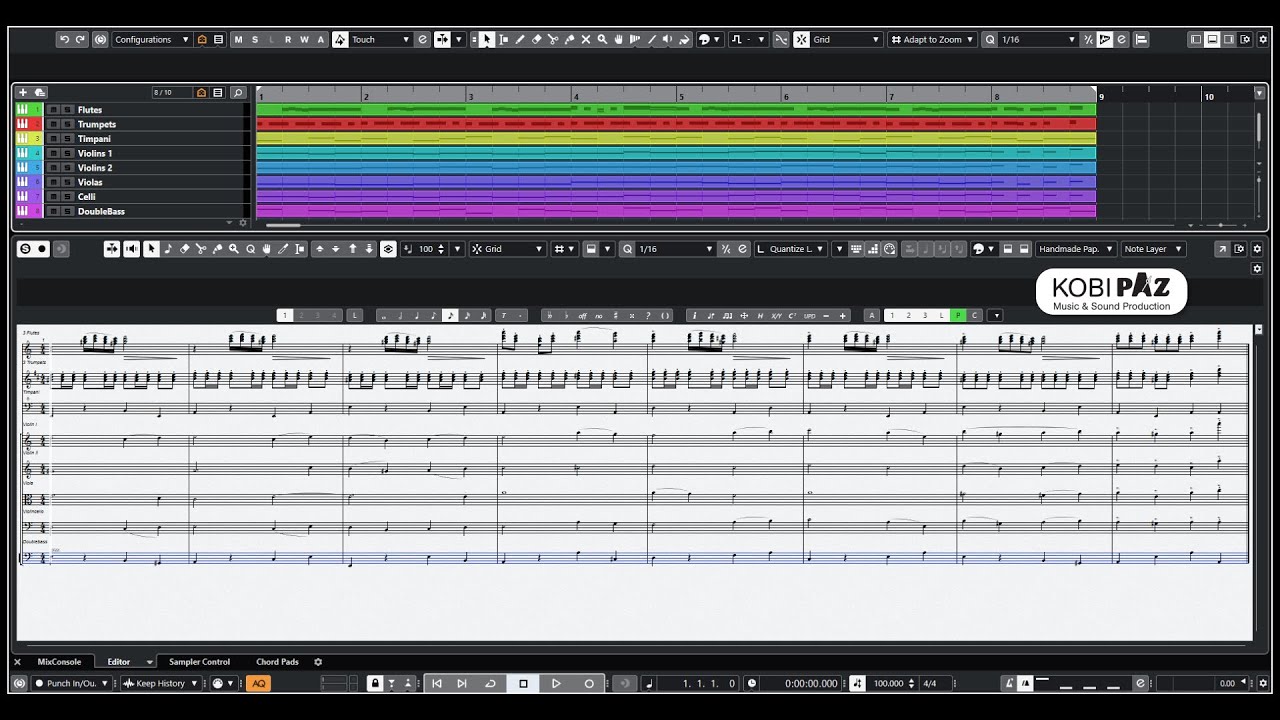Viewport: 1280px width, 720px height.
Task: Click the Go to Right Locator button
Action: click(461, 683)
